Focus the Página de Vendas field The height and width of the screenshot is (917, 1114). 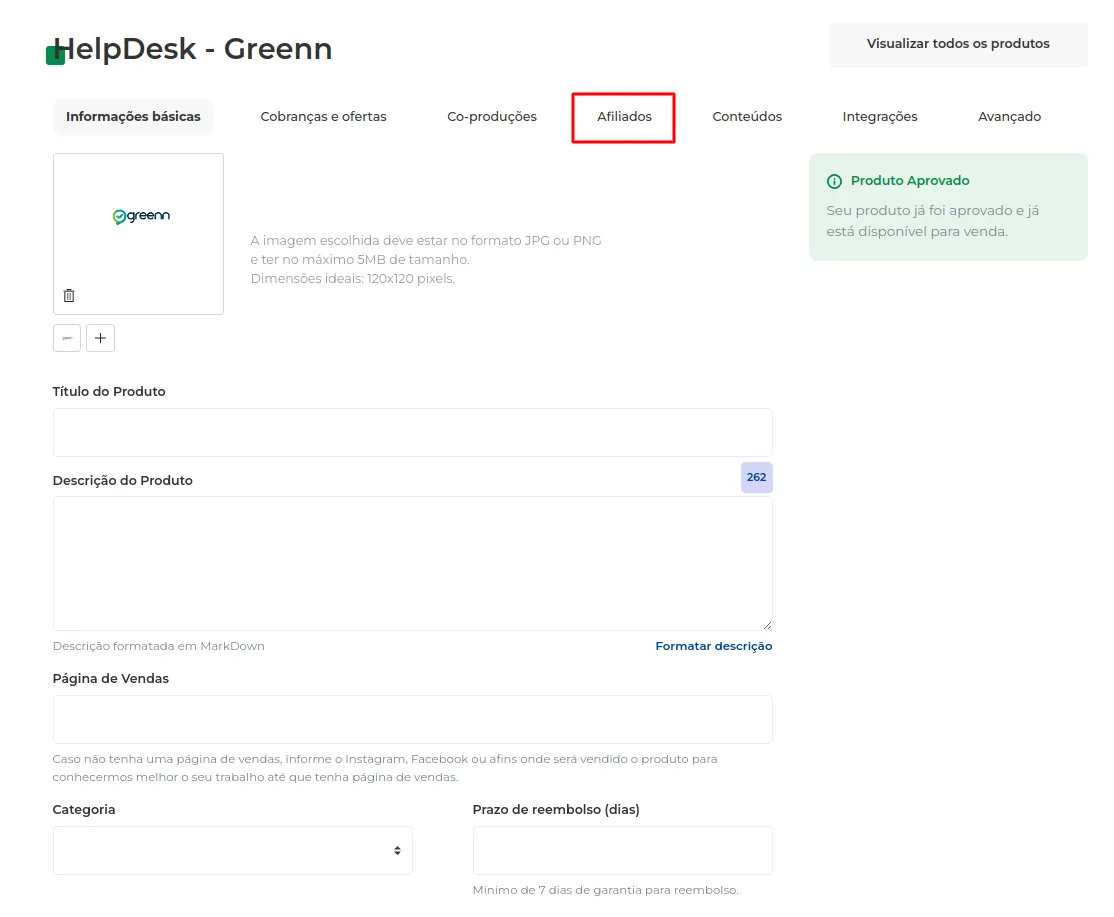(x=412, y=720)
